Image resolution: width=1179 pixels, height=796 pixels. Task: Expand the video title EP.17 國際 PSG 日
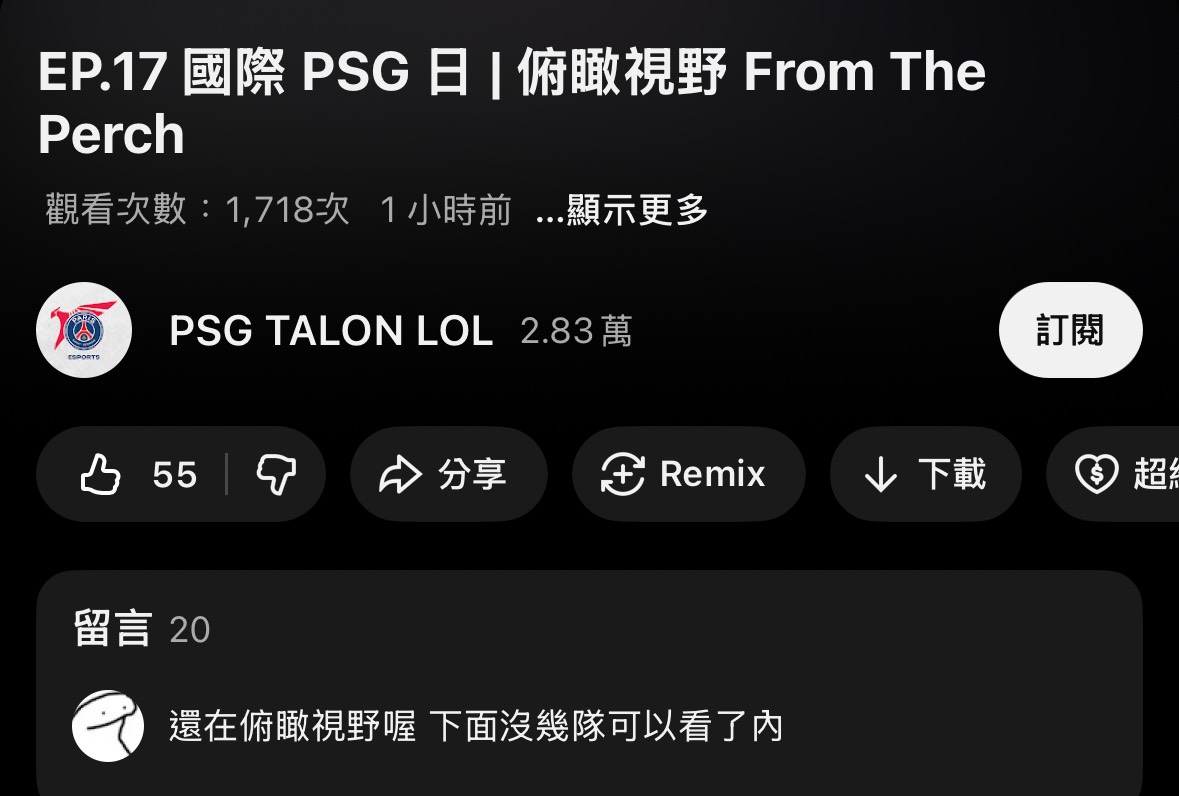[511, 103]
